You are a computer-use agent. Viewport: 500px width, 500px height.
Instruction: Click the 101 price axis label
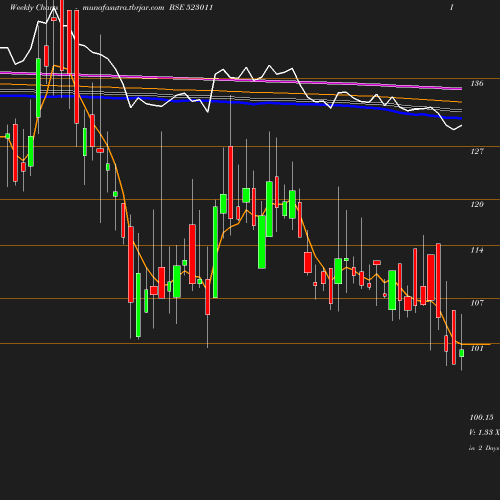(477, 349)
